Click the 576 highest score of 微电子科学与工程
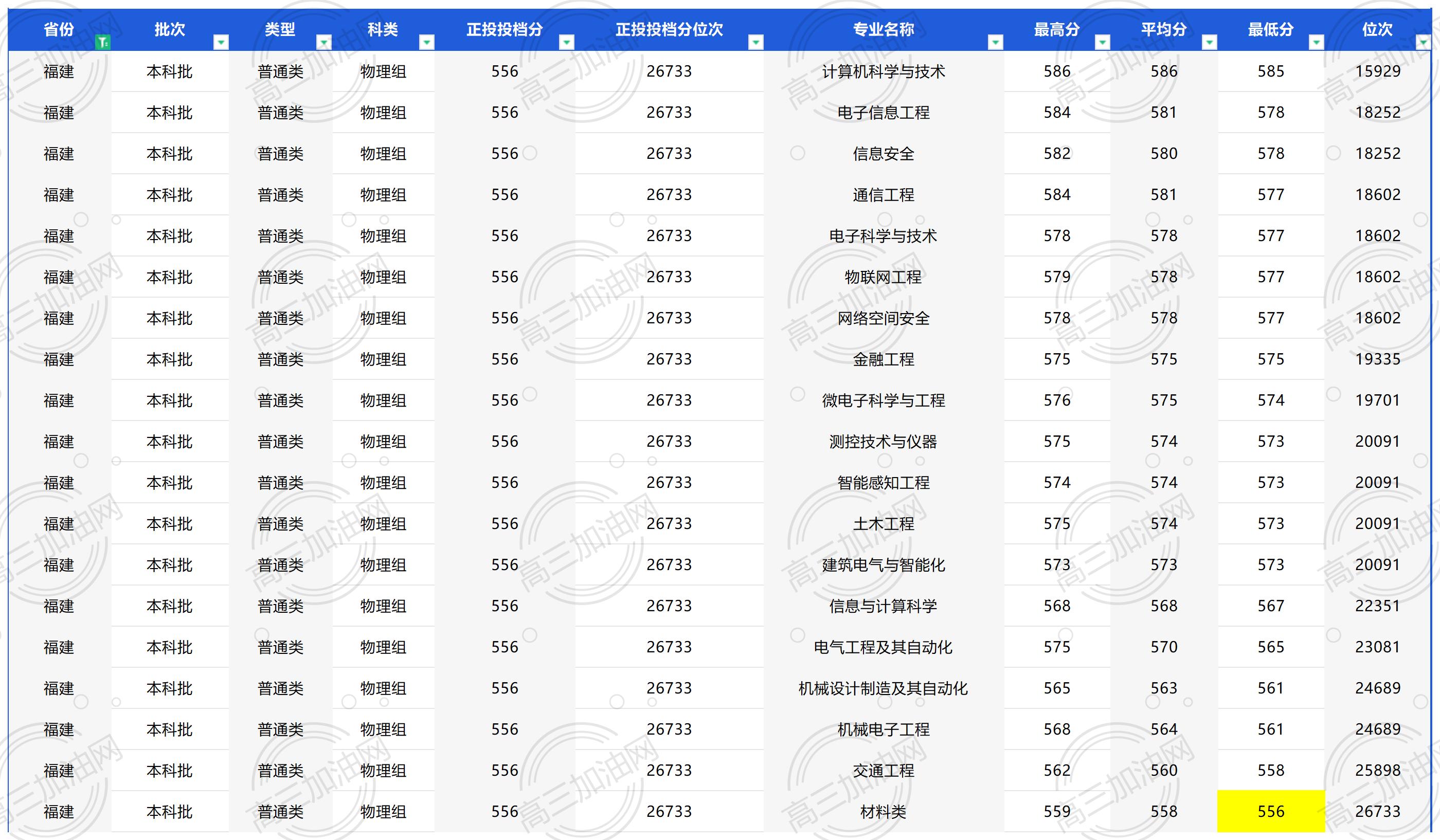The image size is (1440, 840). pyautogui.click(x=1057, y=400)
